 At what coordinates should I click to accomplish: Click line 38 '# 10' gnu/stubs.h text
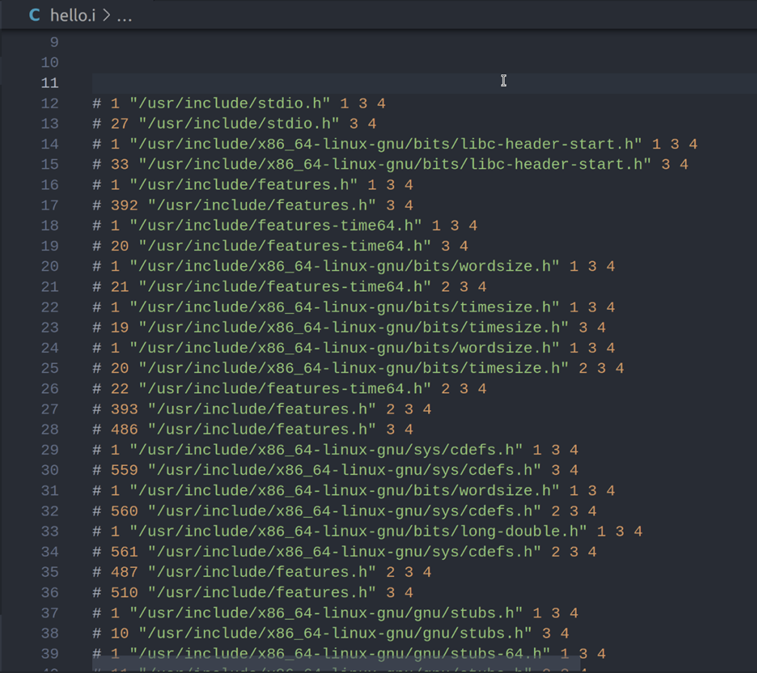tap(331, 633)
